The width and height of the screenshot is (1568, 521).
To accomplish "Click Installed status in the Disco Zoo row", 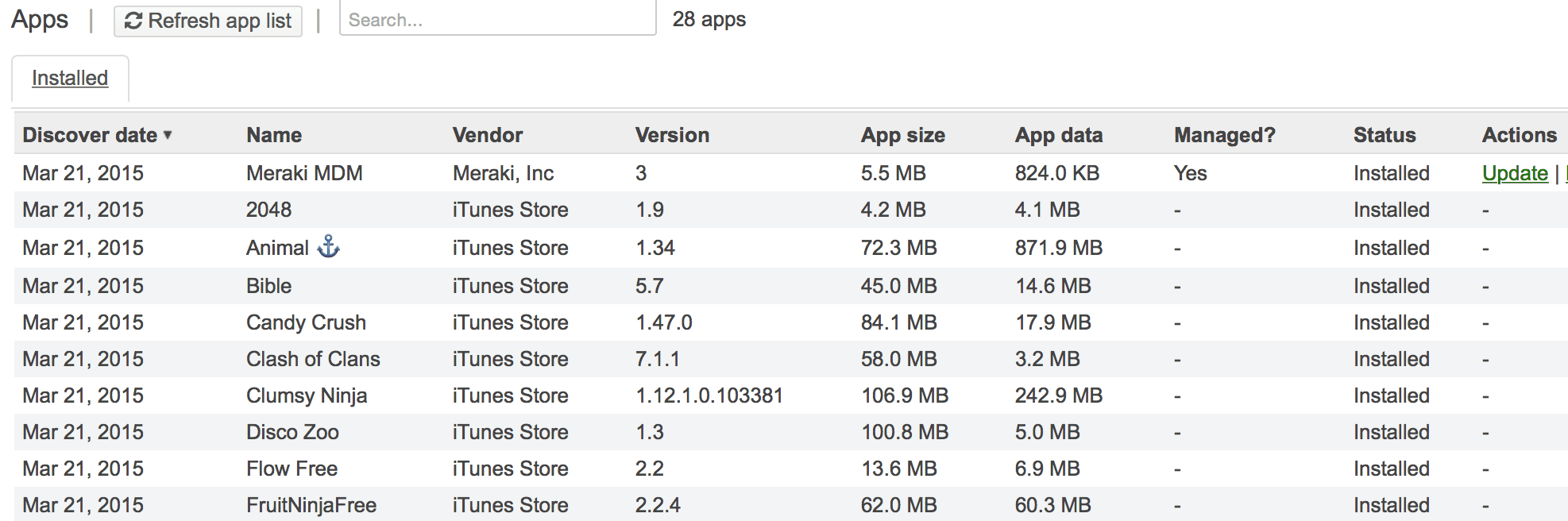I will tap(1391, 432).
